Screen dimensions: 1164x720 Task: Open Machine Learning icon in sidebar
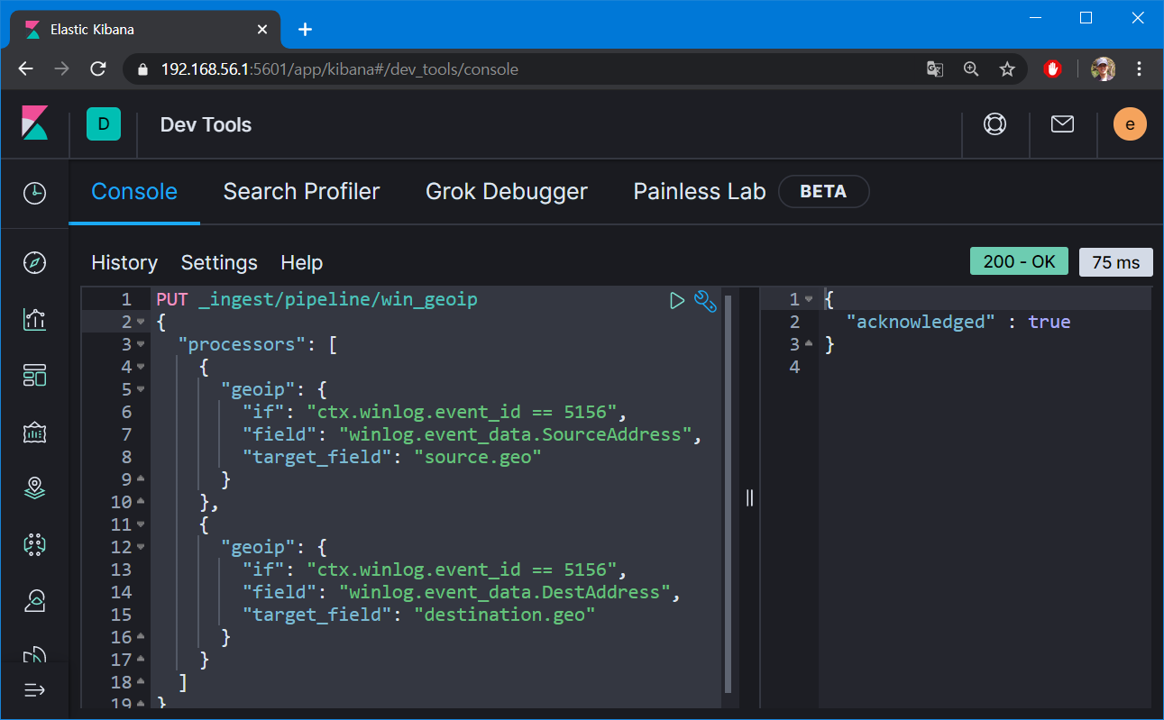(x=34, y=544)
